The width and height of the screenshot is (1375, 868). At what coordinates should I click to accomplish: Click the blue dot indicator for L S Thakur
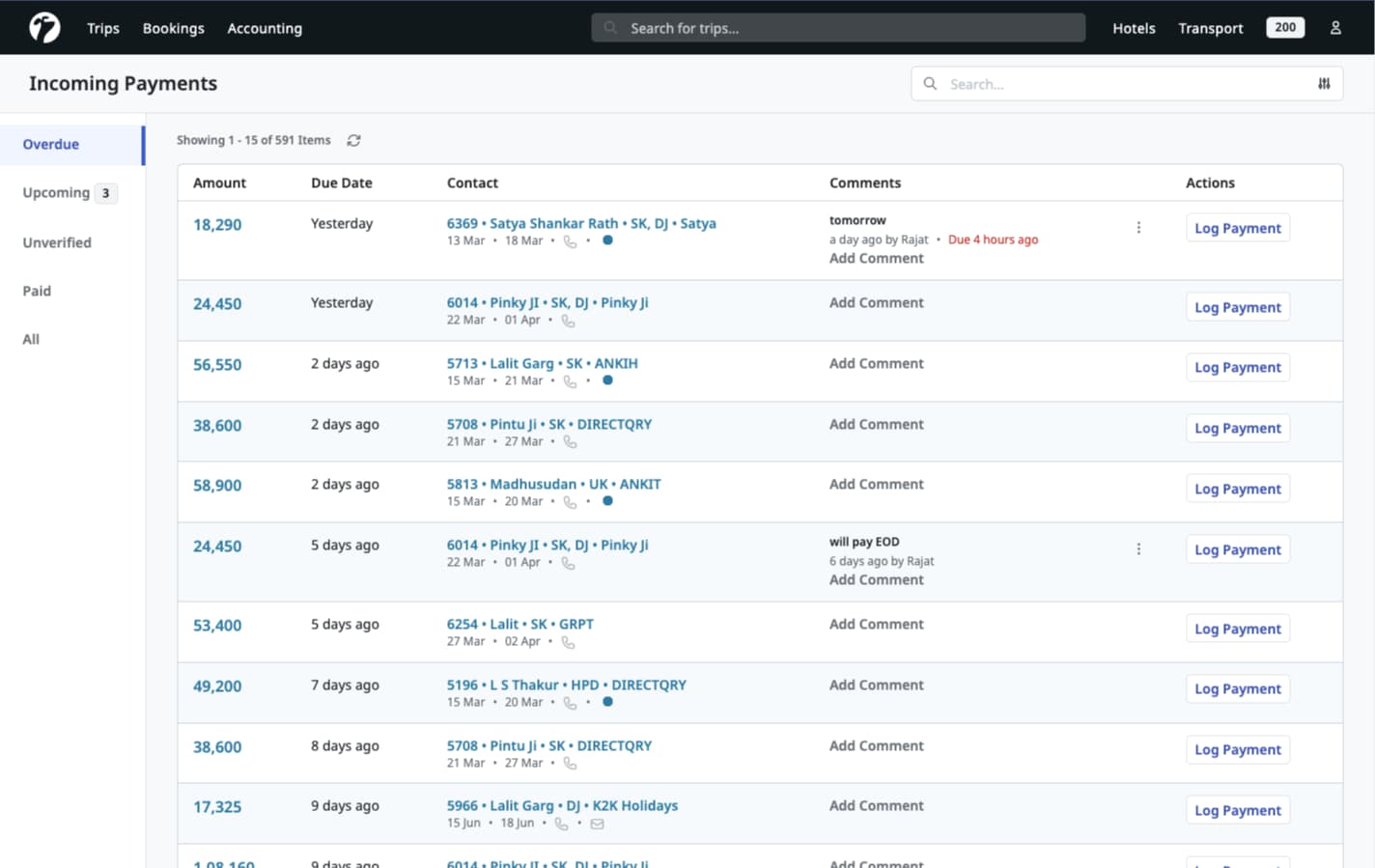pos(608,702)
